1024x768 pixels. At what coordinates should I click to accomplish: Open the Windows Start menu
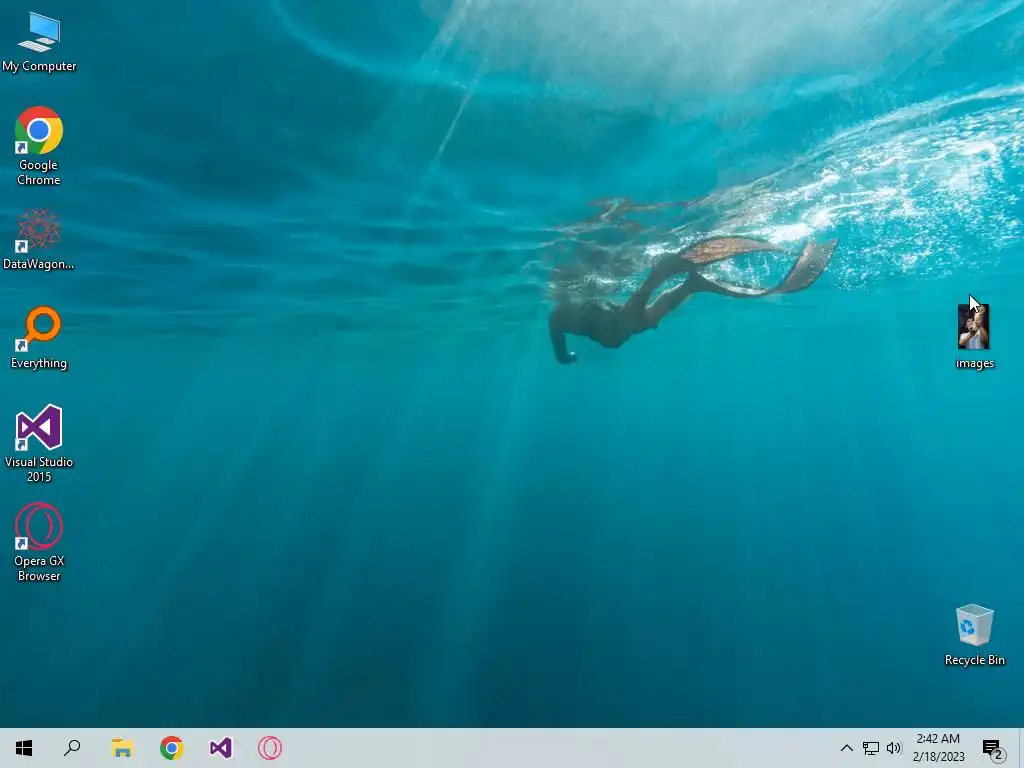(24, 748)
